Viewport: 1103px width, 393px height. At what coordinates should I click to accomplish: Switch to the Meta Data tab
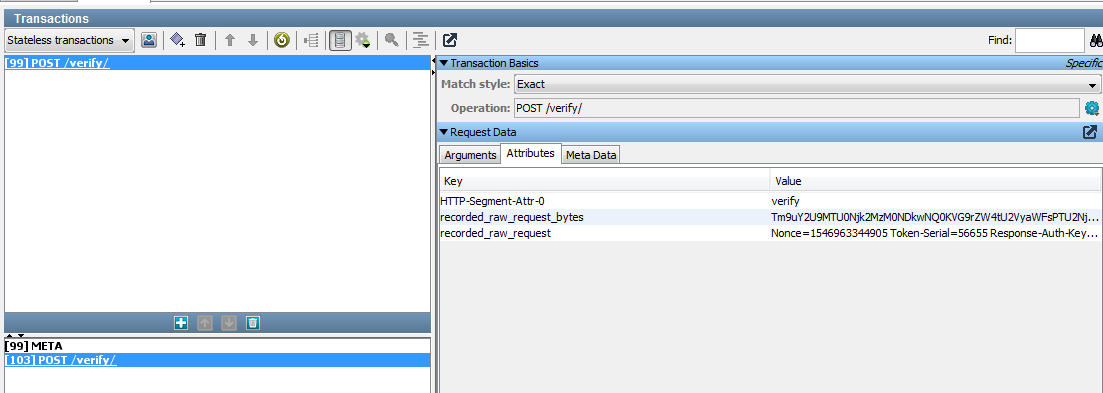[591, 155]
